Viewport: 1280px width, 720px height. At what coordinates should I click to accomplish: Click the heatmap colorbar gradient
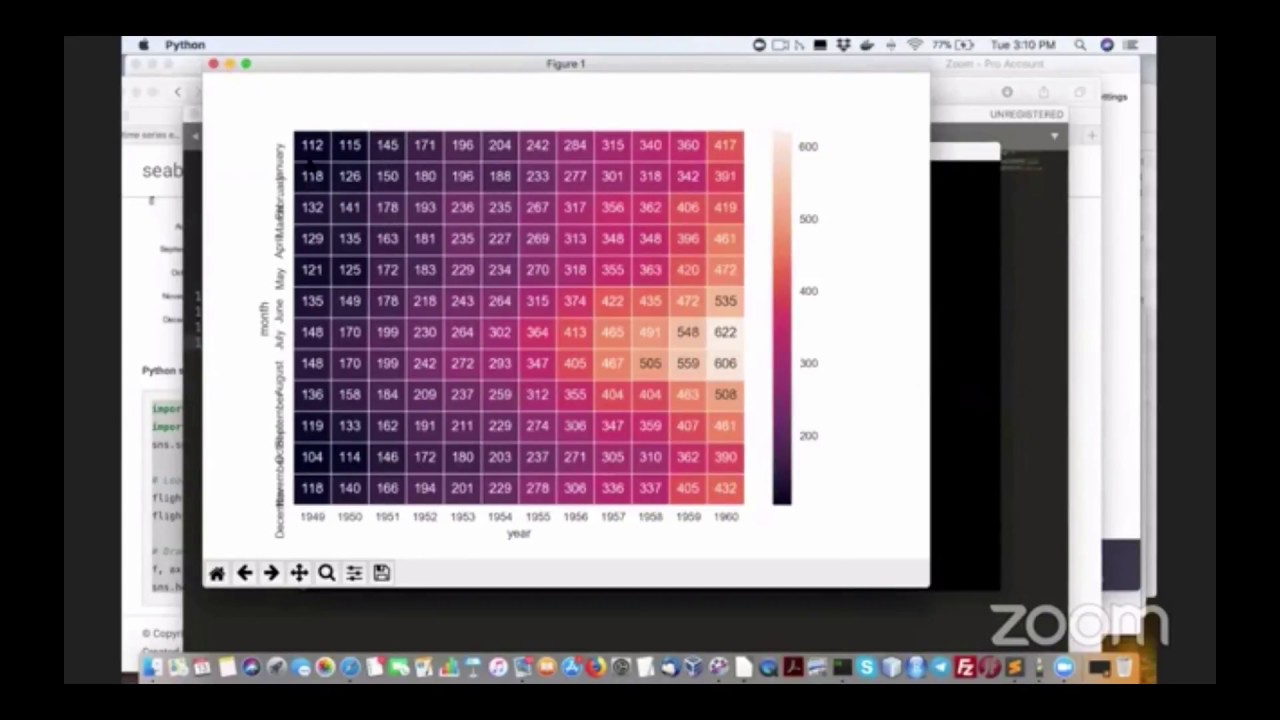point(782,318)
